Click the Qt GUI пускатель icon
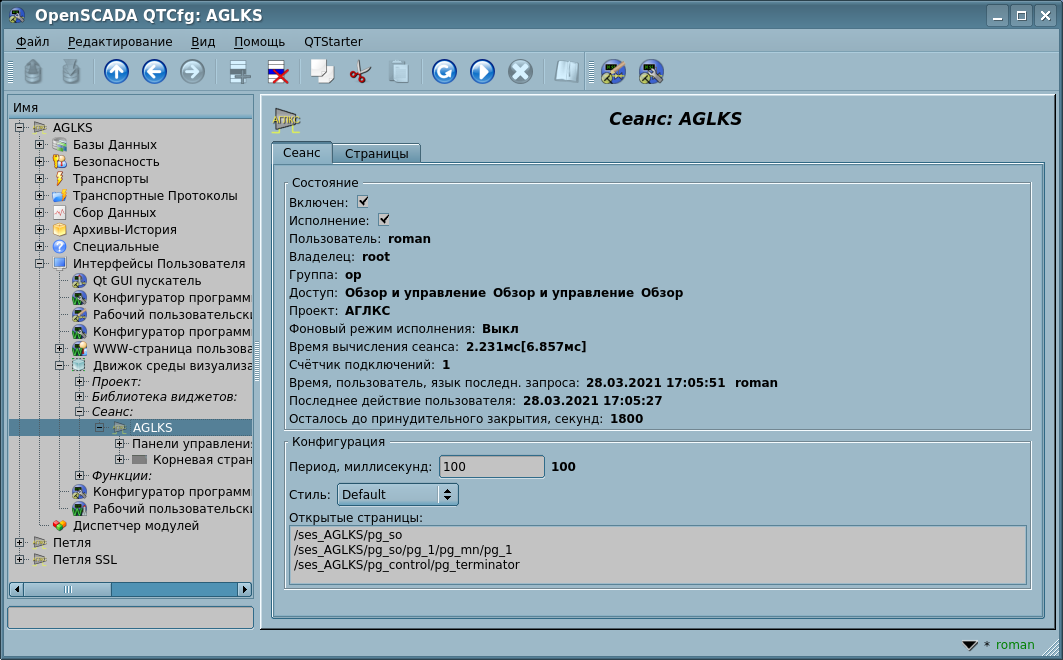The height and width of the screenshot is (660, 1063). click(x=79, y=281)
